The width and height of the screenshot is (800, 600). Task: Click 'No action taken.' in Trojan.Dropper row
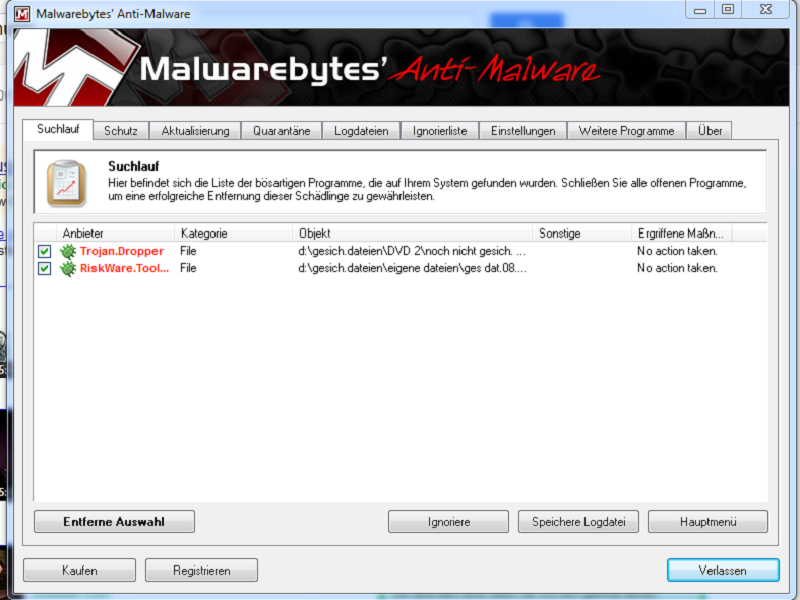[677, 251]
